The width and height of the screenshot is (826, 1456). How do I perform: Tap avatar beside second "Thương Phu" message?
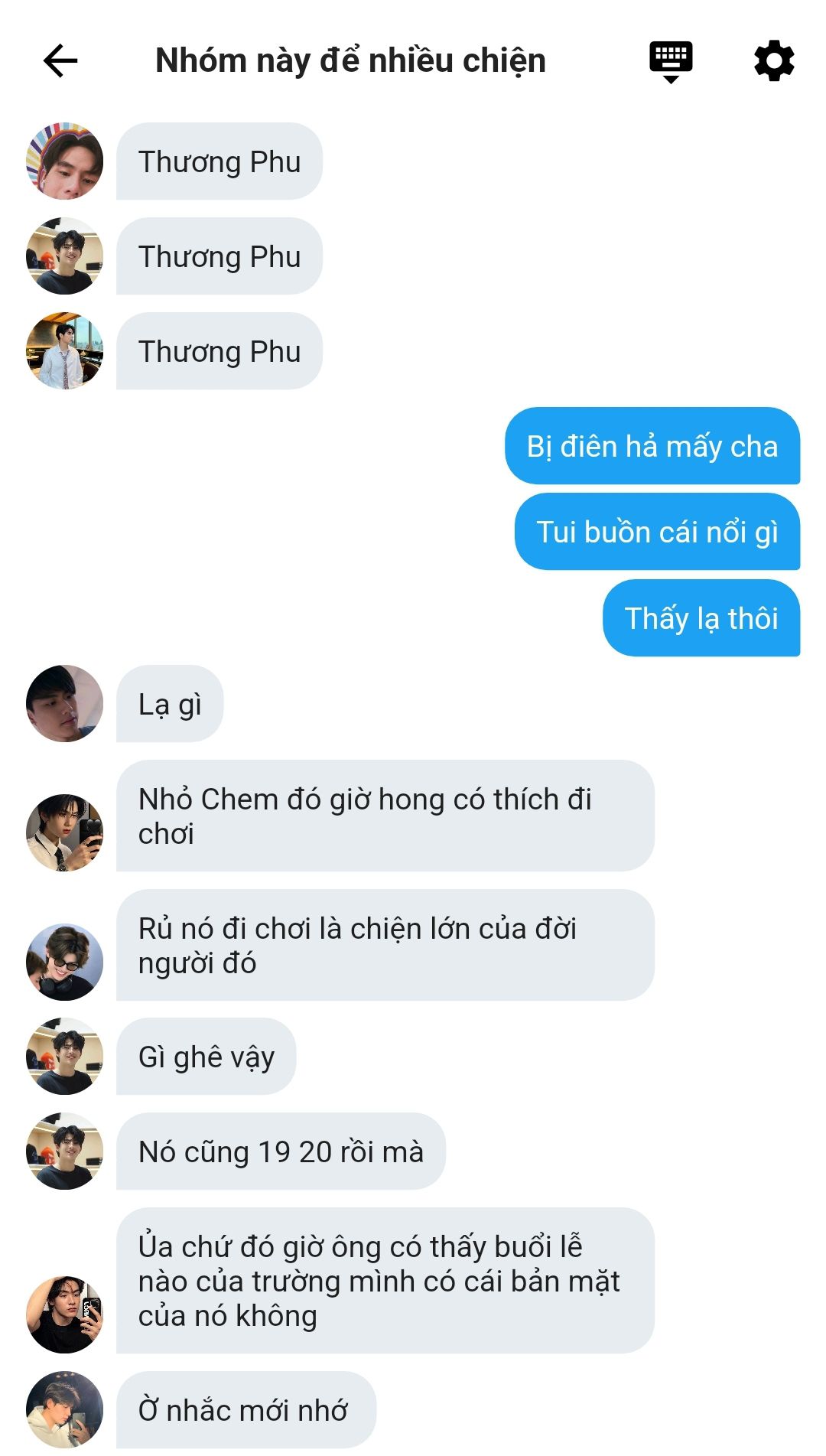click(x=65, y=256)
